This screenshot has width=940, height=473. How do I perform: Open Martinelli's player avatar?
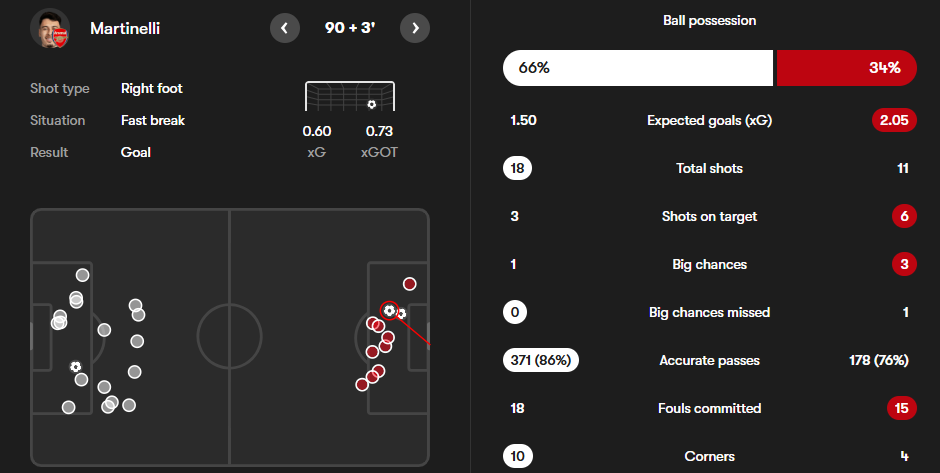[50, 28]
